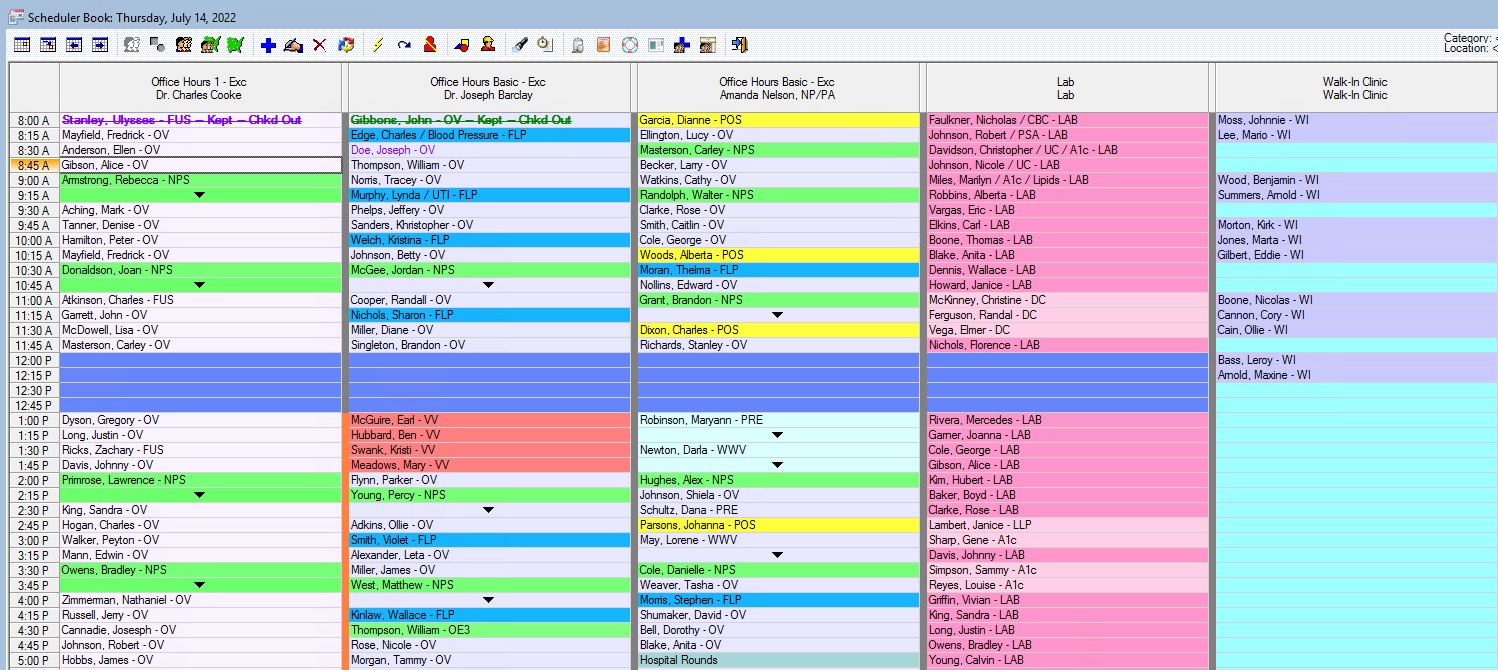
Task: Refresh the schedule with the recycle icon
Action: (x=346, y=44)
